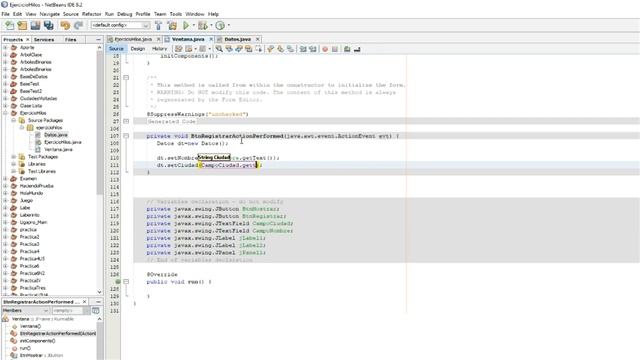Click the Save All toolbar icon

point(49,25)
